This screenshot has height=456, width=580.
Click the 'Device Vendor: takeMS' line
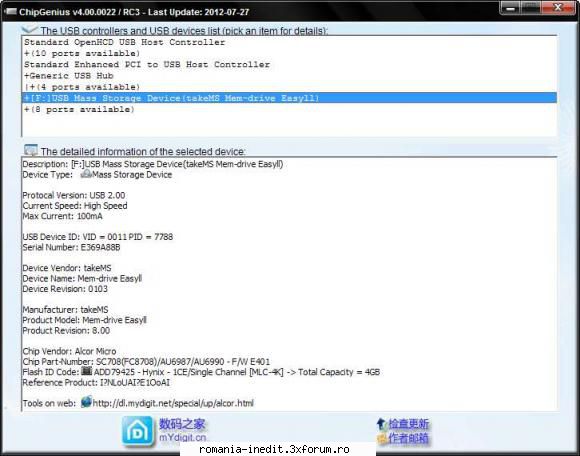point(67,268)
